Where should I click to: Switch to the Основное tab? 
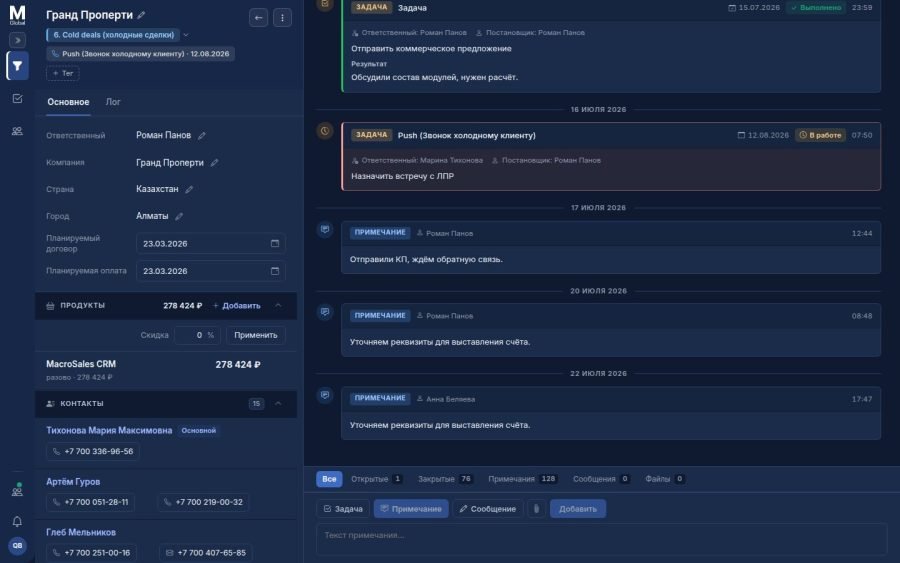click(x=68, y=102)
